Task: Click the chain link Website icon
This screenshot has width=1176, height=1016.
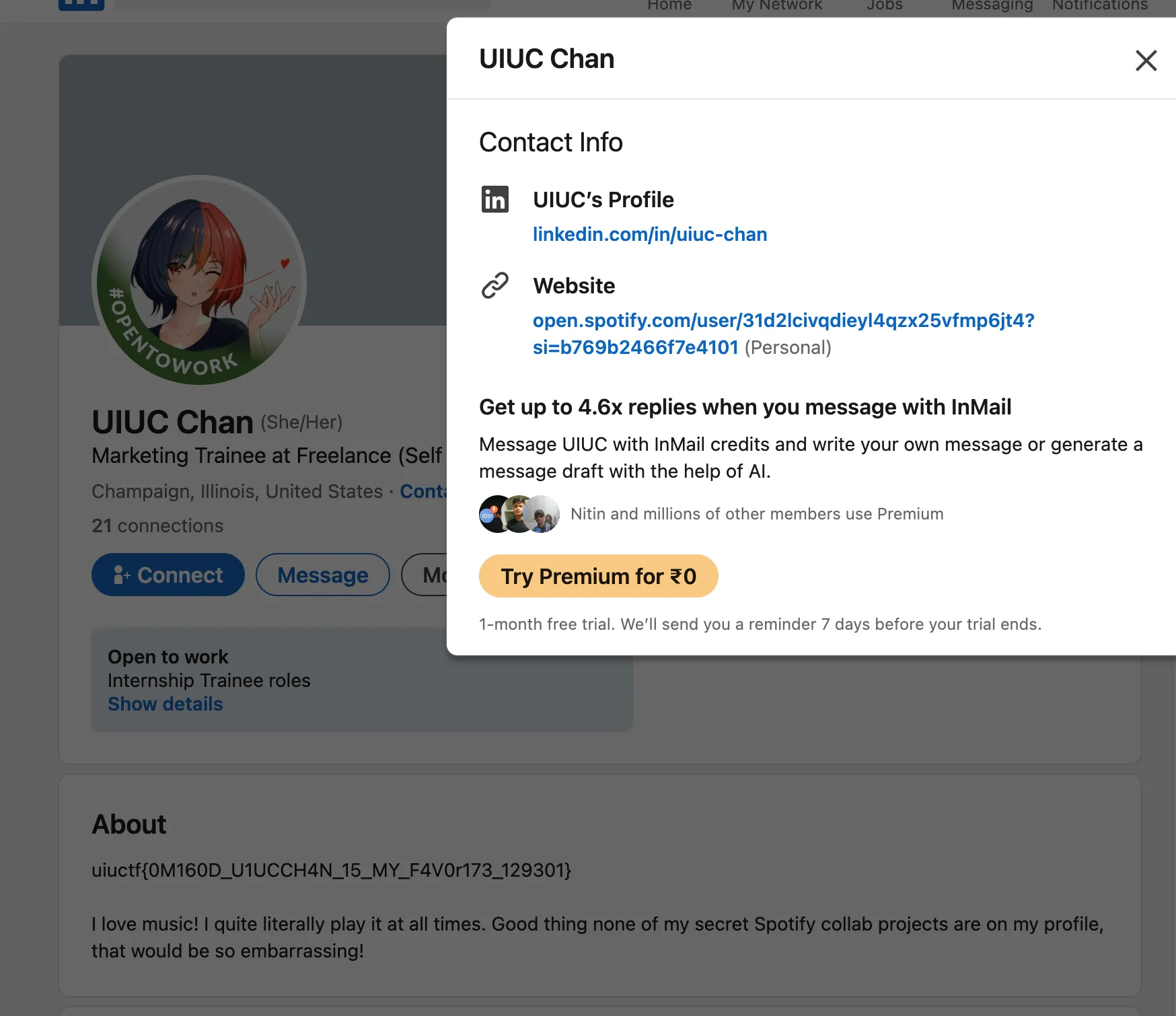Action: click(x=495, y=285)
